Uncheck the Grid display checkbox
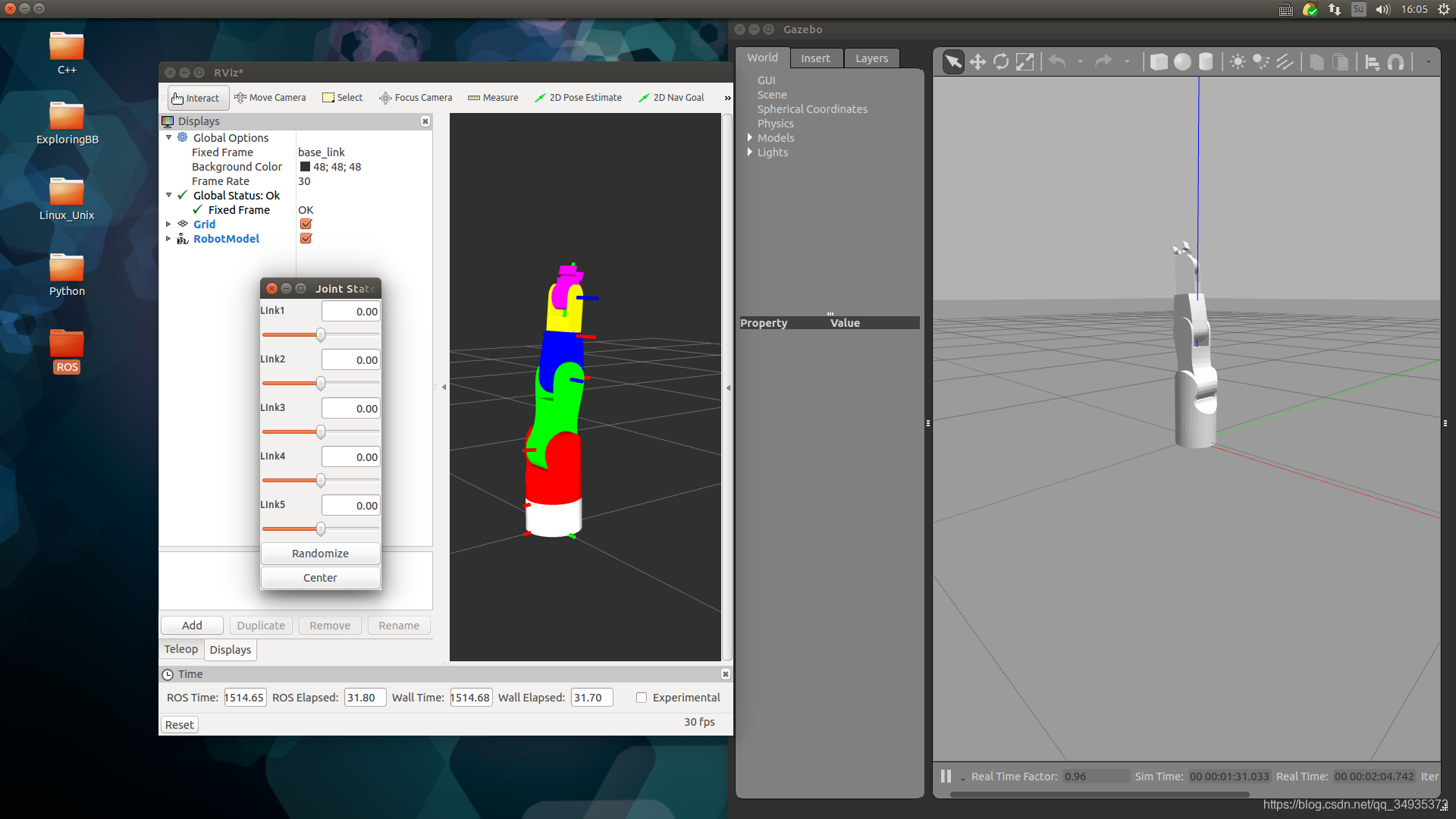Screen dimensions: 1456x819 (x=306, y=224)
